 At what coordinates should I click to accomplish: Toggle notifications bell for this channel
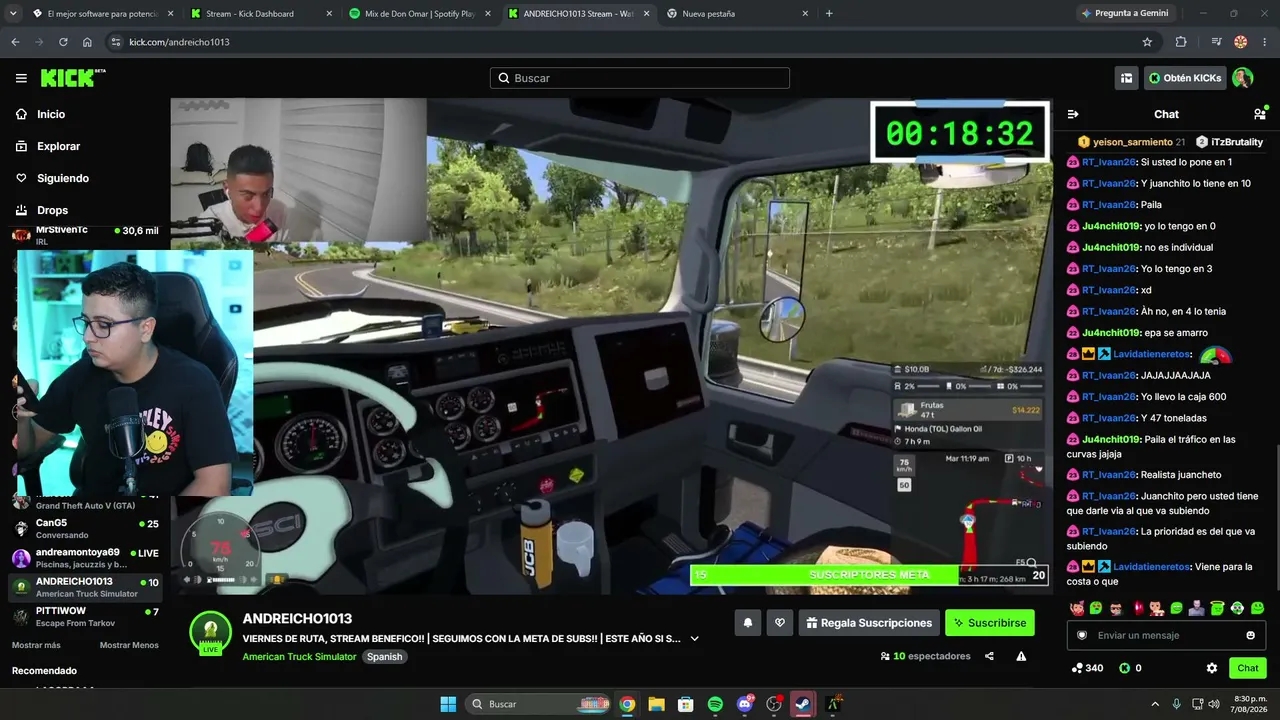[x=747, y=623]
